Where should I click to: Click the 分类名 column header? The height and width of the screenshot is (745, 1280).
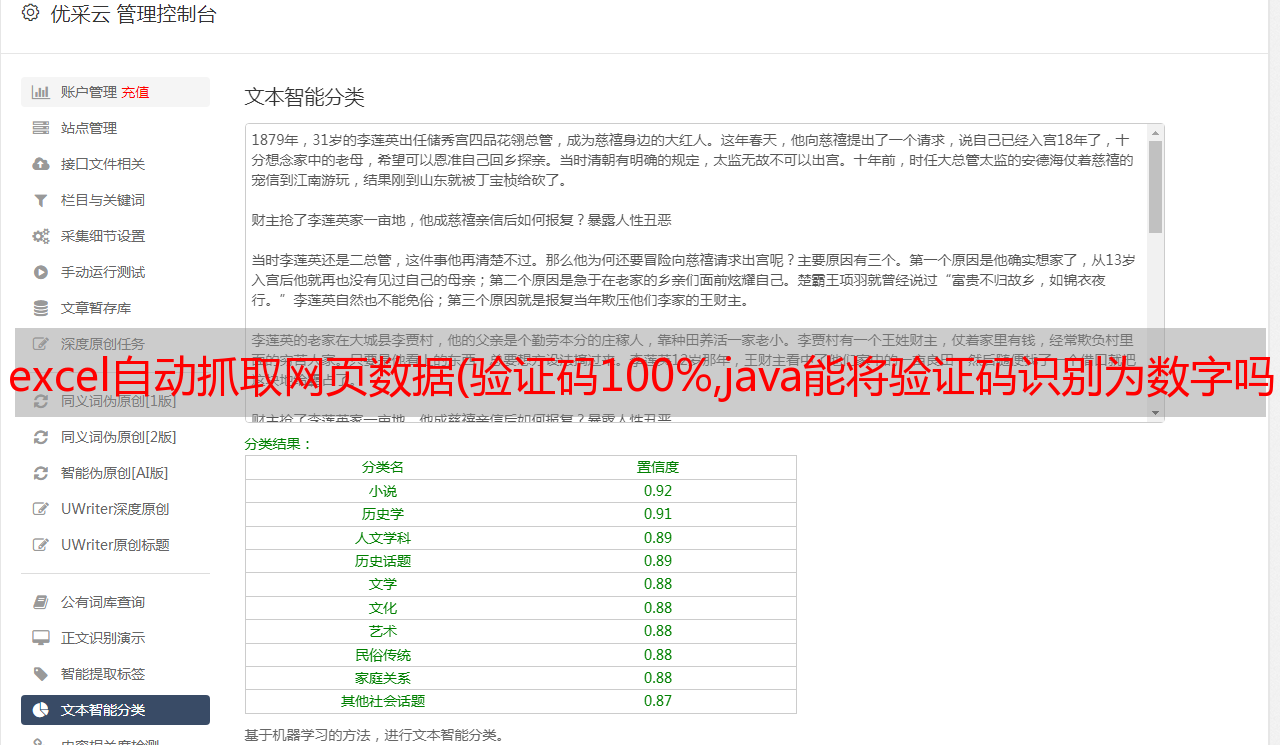pyautogui.click(x=383, y=467)
